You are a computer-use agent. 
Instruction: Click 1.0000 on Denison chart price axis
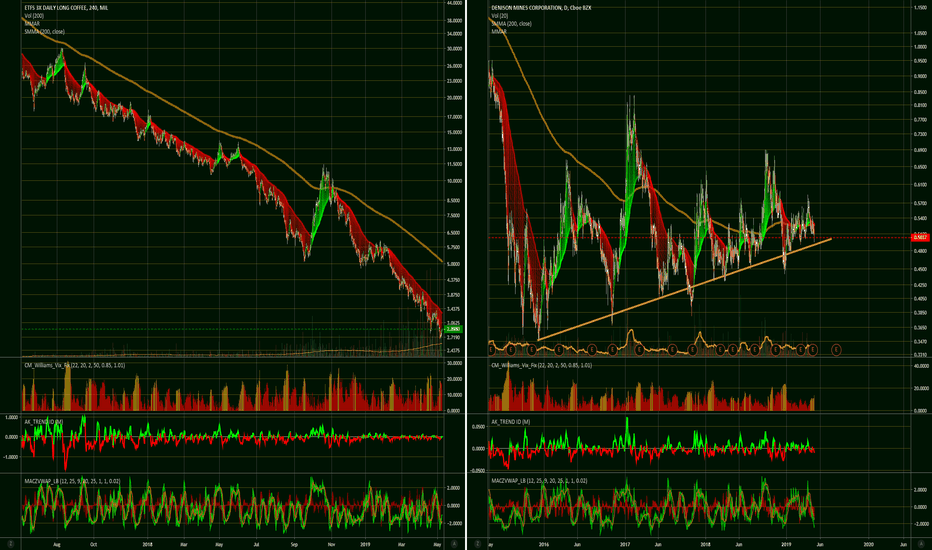(920, 46)
